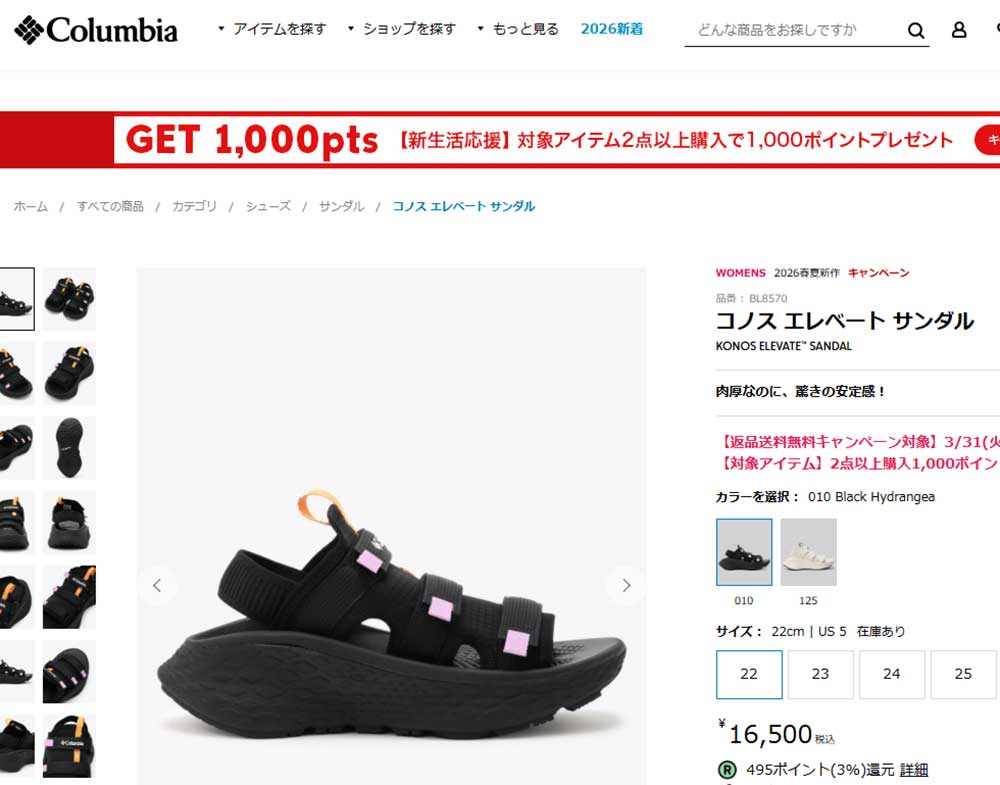Click the Columbia logo

click(96, 29)
